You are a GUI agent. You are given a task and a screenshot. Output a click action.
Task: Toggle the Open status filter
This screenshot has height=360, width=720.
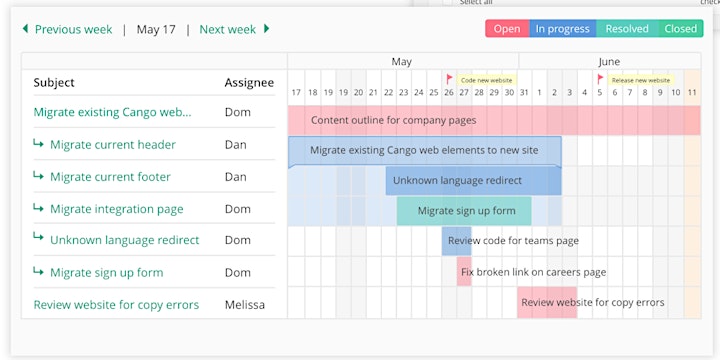click(x=507, y=28)
